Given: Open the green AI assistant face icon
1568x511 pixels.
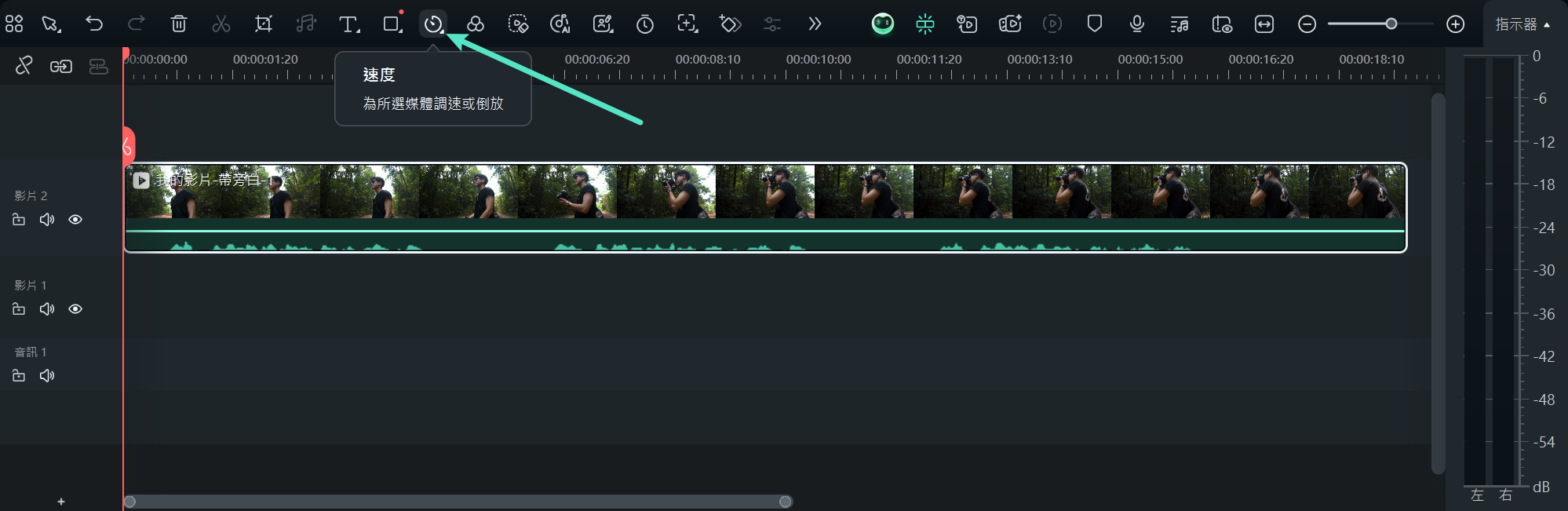Looking at the screenshot, I should click(x=883, y=24).
